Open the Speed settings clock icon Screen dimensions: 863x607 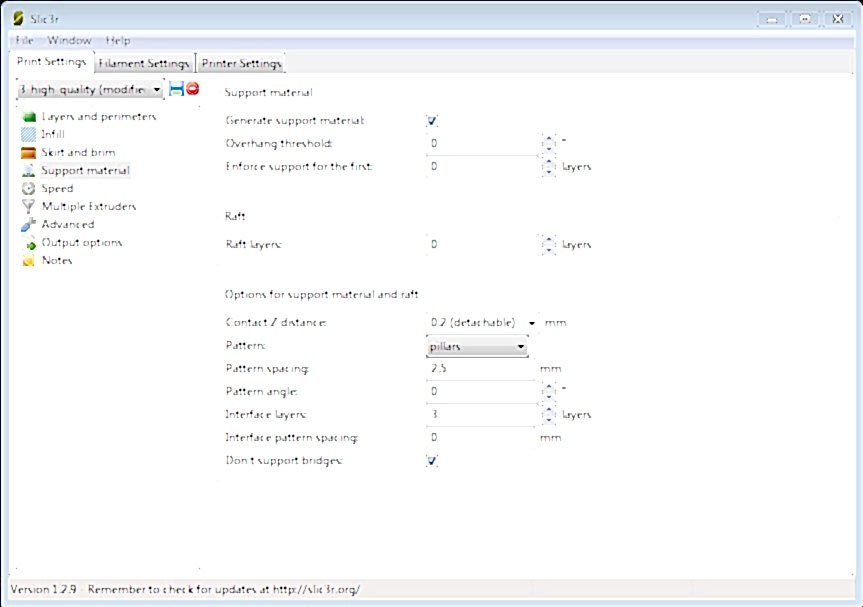(x=28, y=188)
